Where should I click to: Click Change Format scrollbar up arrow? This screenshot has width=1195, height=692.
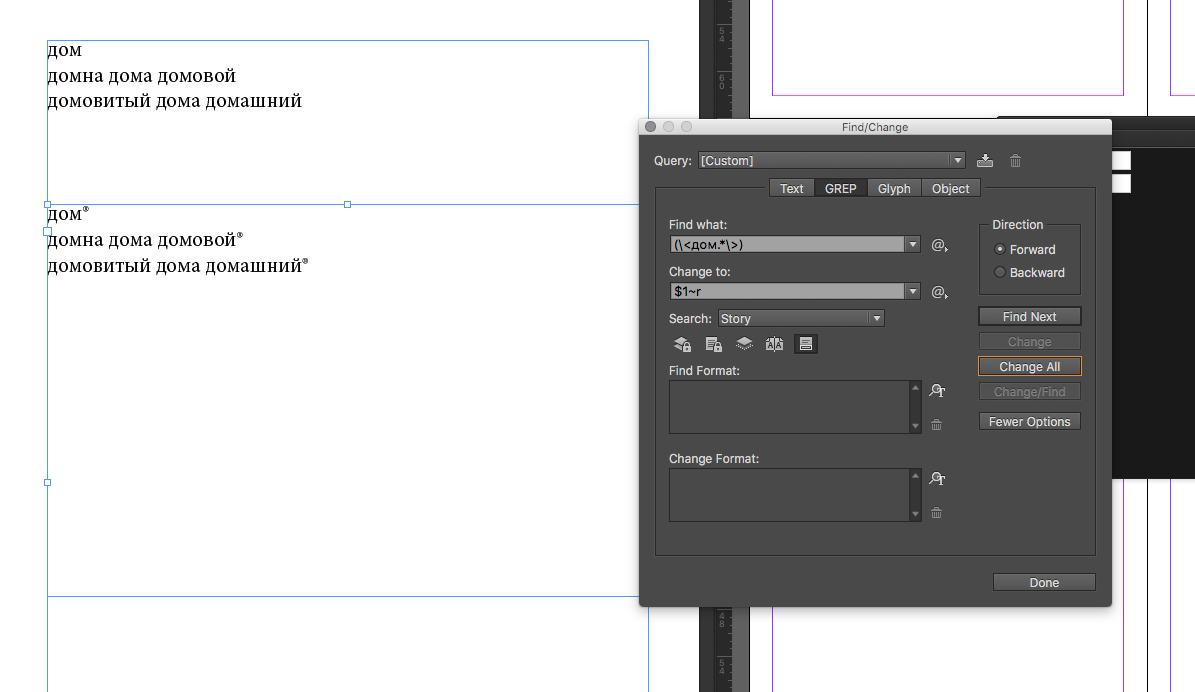915,476
